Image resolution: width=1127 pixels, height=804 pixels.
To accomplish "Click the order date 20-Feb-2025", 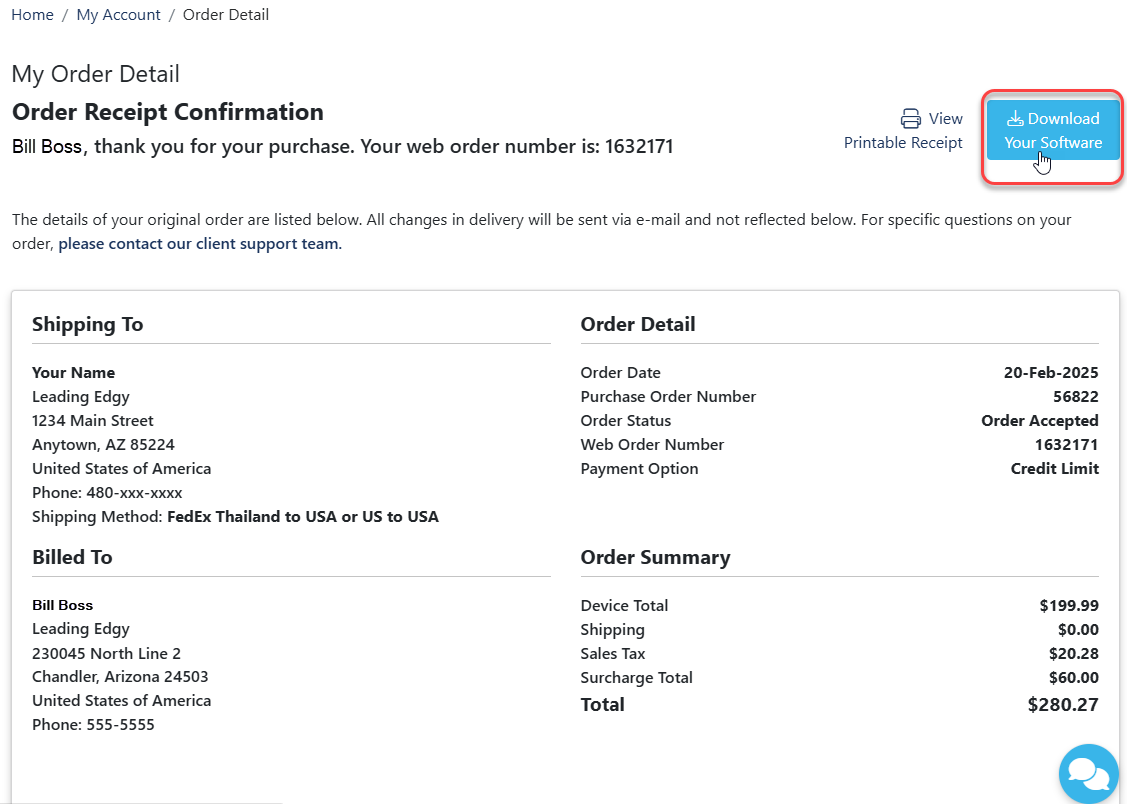I will (x=1050, y=373).
